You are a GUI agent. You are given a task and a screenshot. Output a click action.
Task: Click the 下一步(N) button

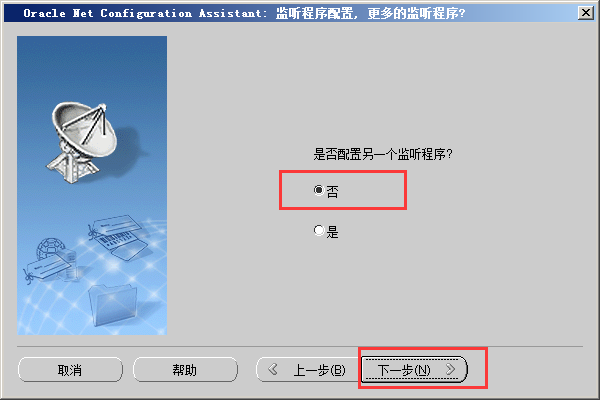pos(414,369)
